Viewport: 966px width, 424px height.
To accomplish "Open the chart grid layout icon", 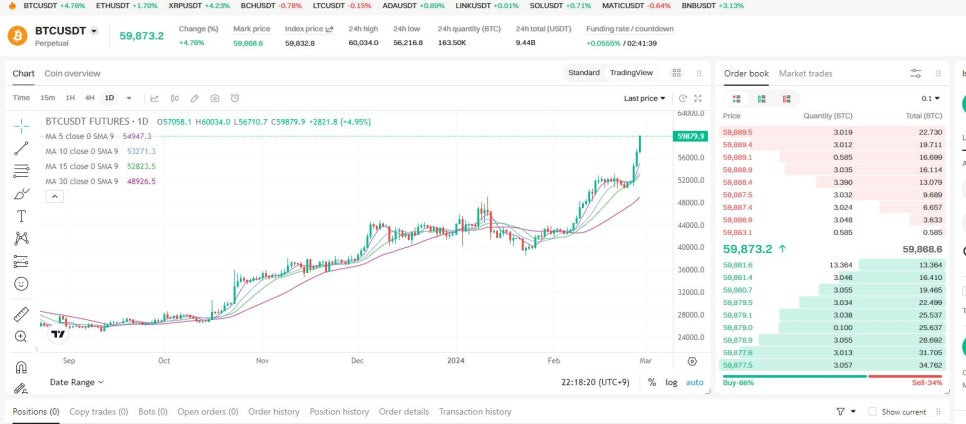I will click(x=676, y=73).
